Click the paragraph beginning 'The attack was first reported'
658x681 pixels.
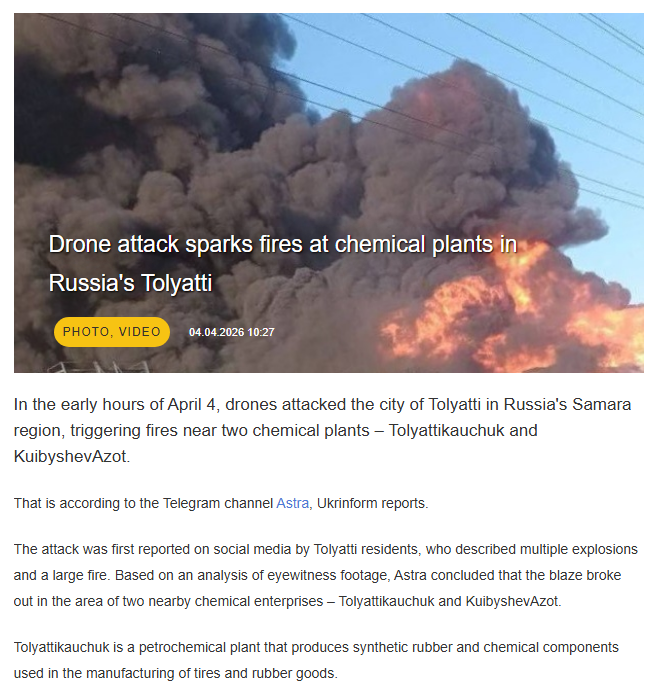326,575
